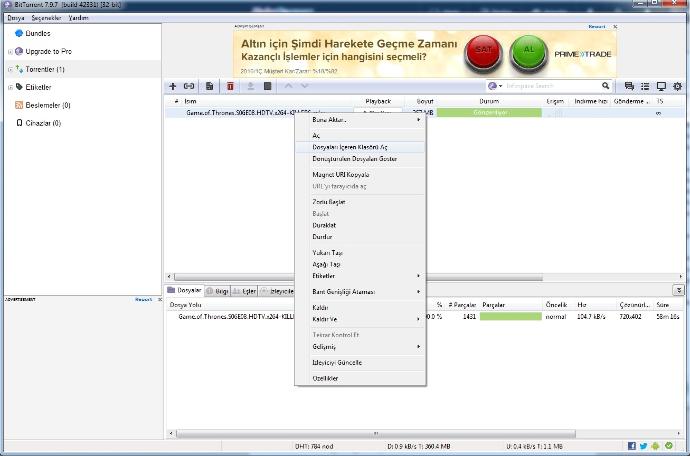Viewport: 690px width, 456px height.
Task: Open the Bunu Aktar submenu
Action: 360,120
